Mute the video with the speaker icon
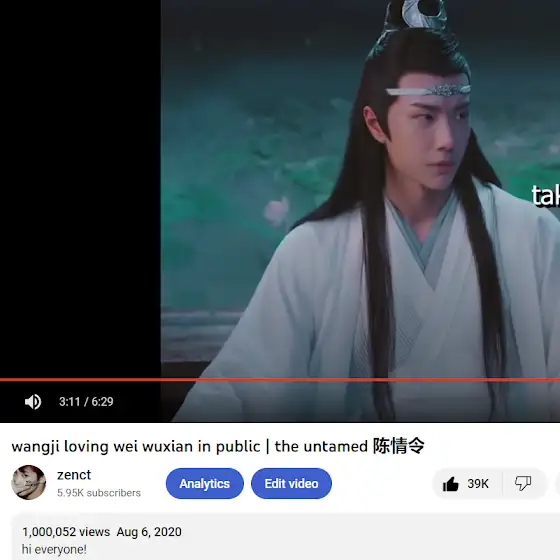The width and height of the screenshot is (560, 560). pos(33,402)
